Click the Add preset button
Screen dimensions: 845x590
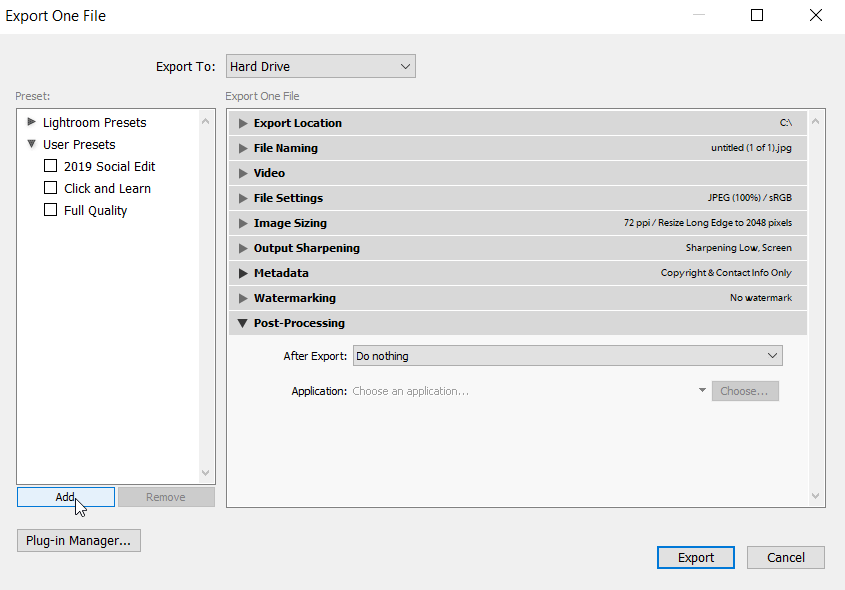(65, 497)
